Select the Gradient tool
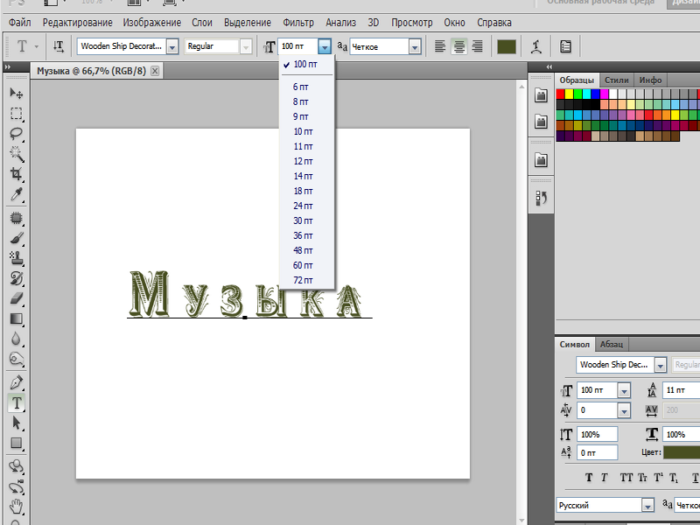 [17, 319]
